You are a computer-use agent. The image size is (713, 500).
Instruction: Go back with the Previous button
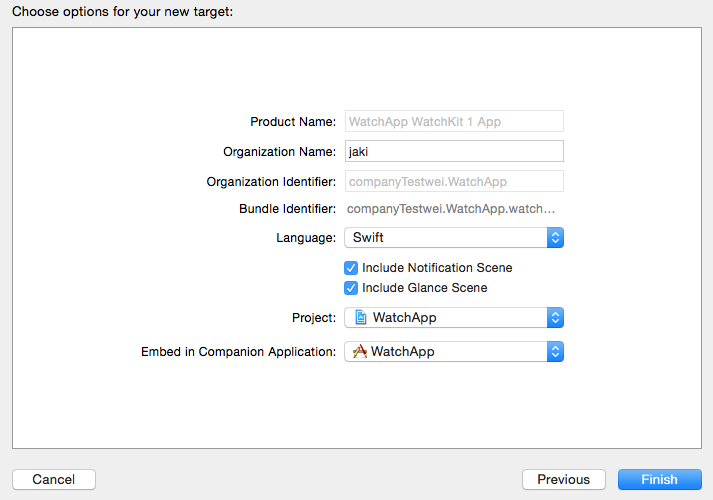(x=563, y=480)
